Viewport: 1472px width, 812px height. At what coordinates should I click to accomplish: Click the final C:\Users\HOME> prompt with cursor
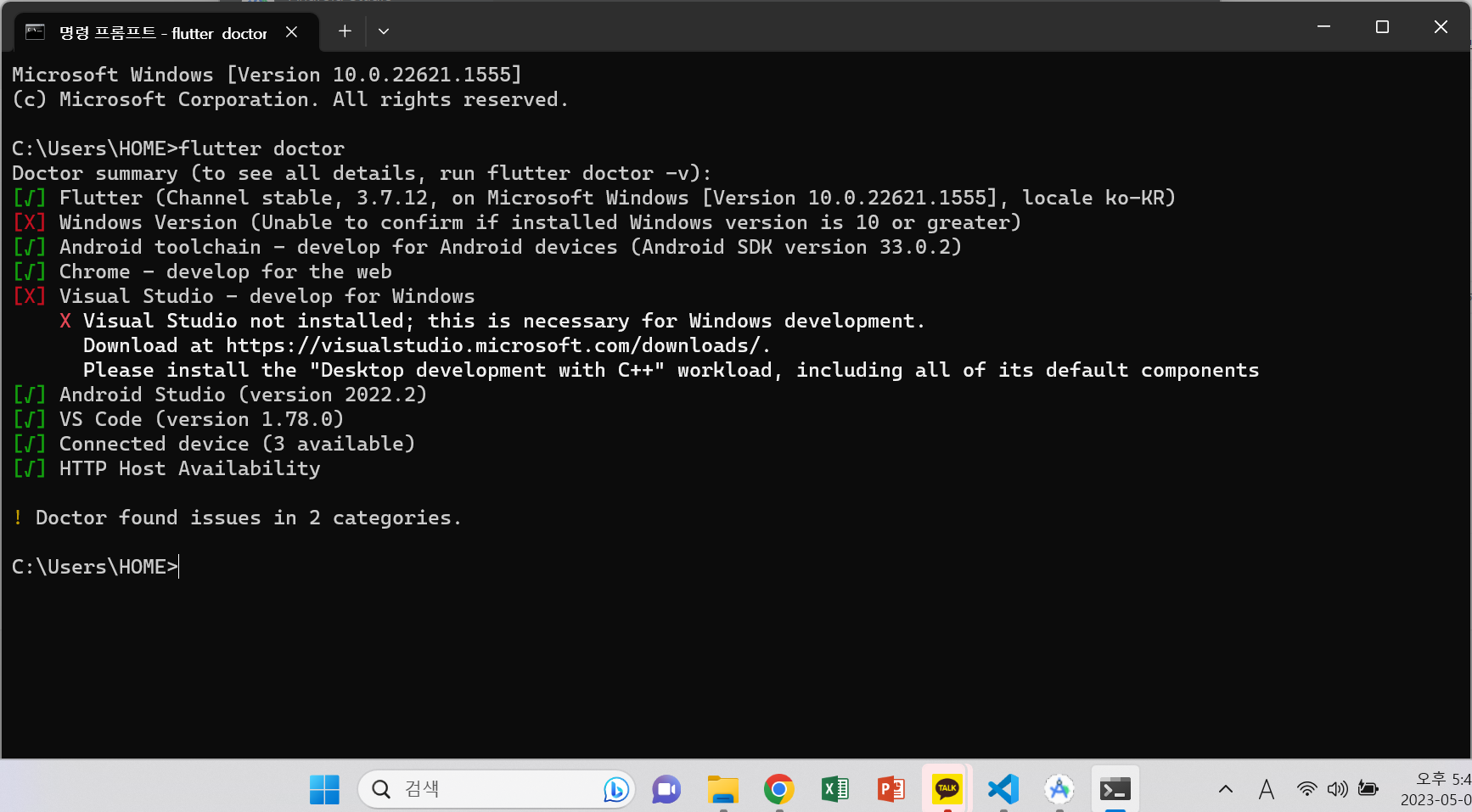(x=95, y=567)
